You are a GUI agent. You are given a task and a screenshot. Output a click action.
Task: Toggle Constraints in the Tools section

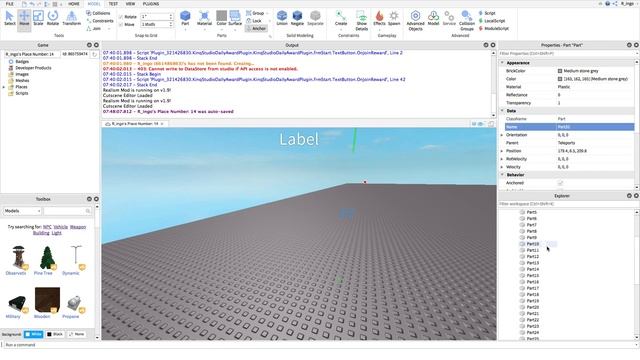click(100, 21)
